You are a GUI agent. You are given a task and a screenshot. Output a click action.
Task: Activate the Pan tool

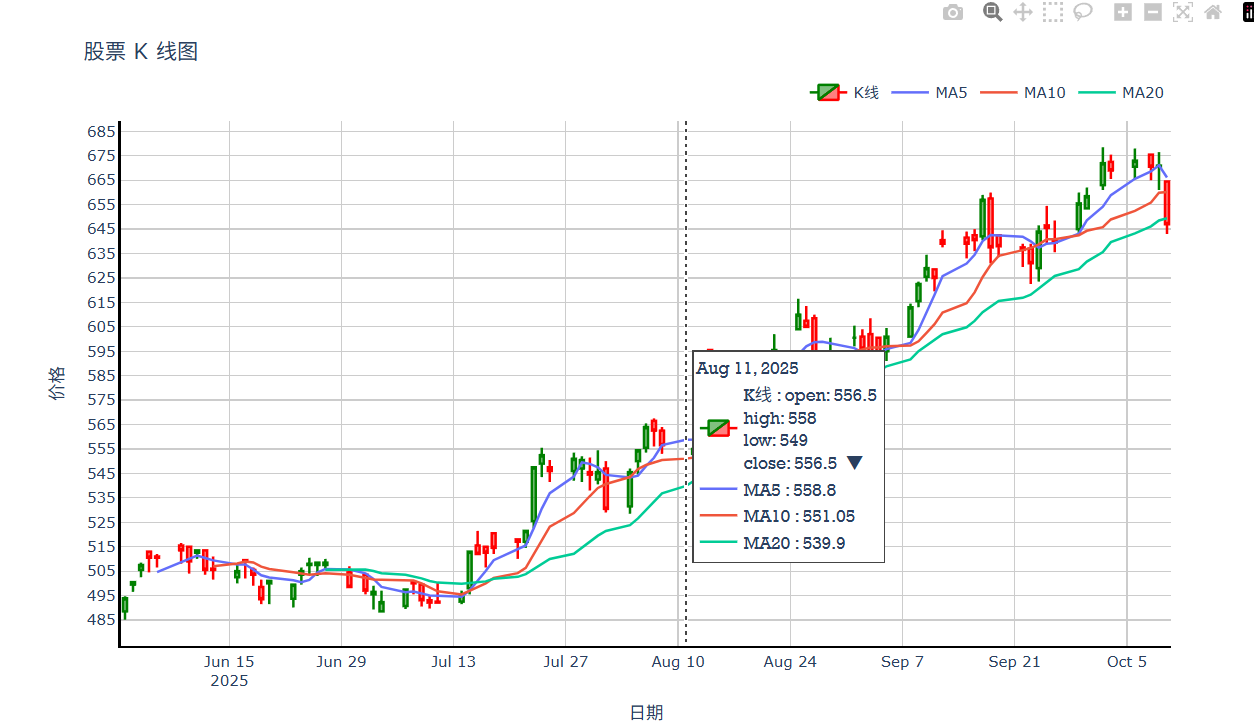[x=1022, y=12]
